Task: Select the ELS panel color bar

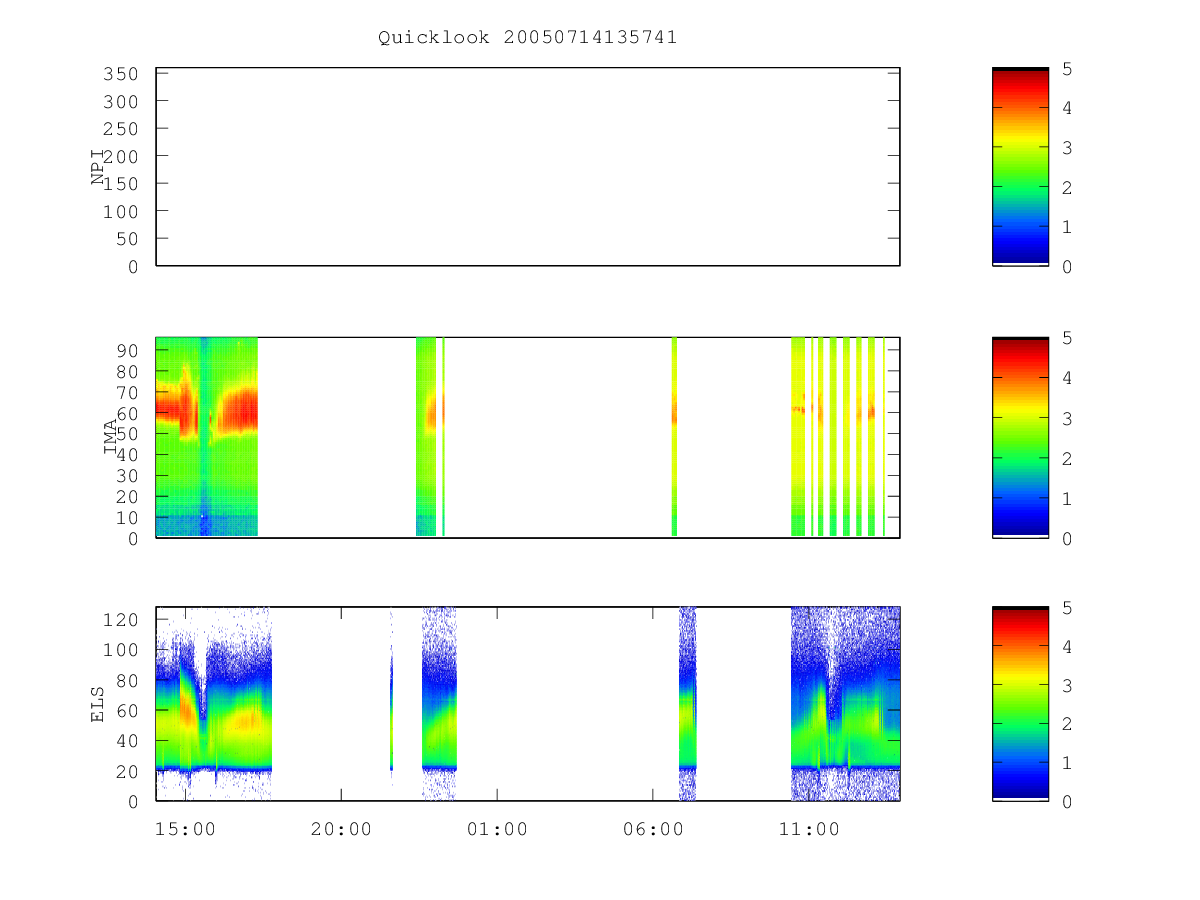Action: click(1020, 703)
